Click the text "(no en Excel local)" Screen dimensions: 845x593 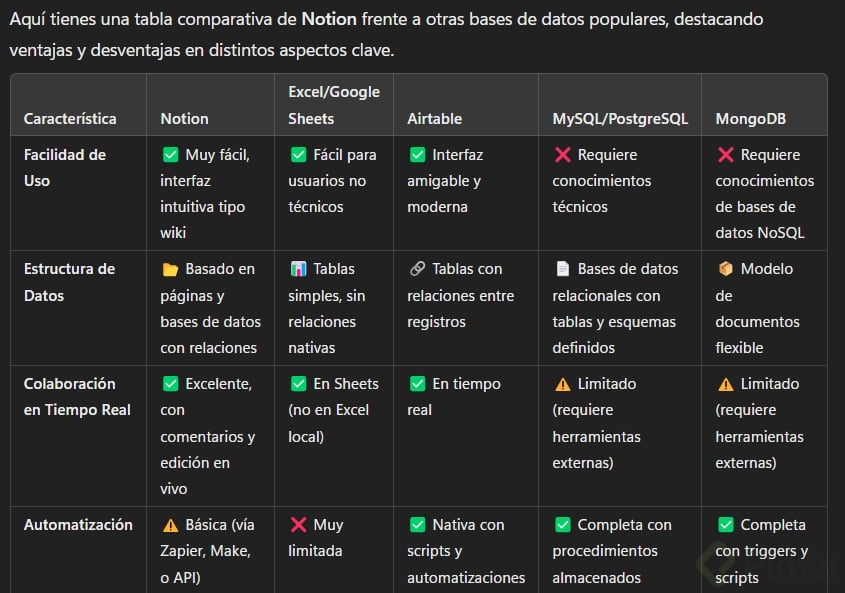(328, 423)
